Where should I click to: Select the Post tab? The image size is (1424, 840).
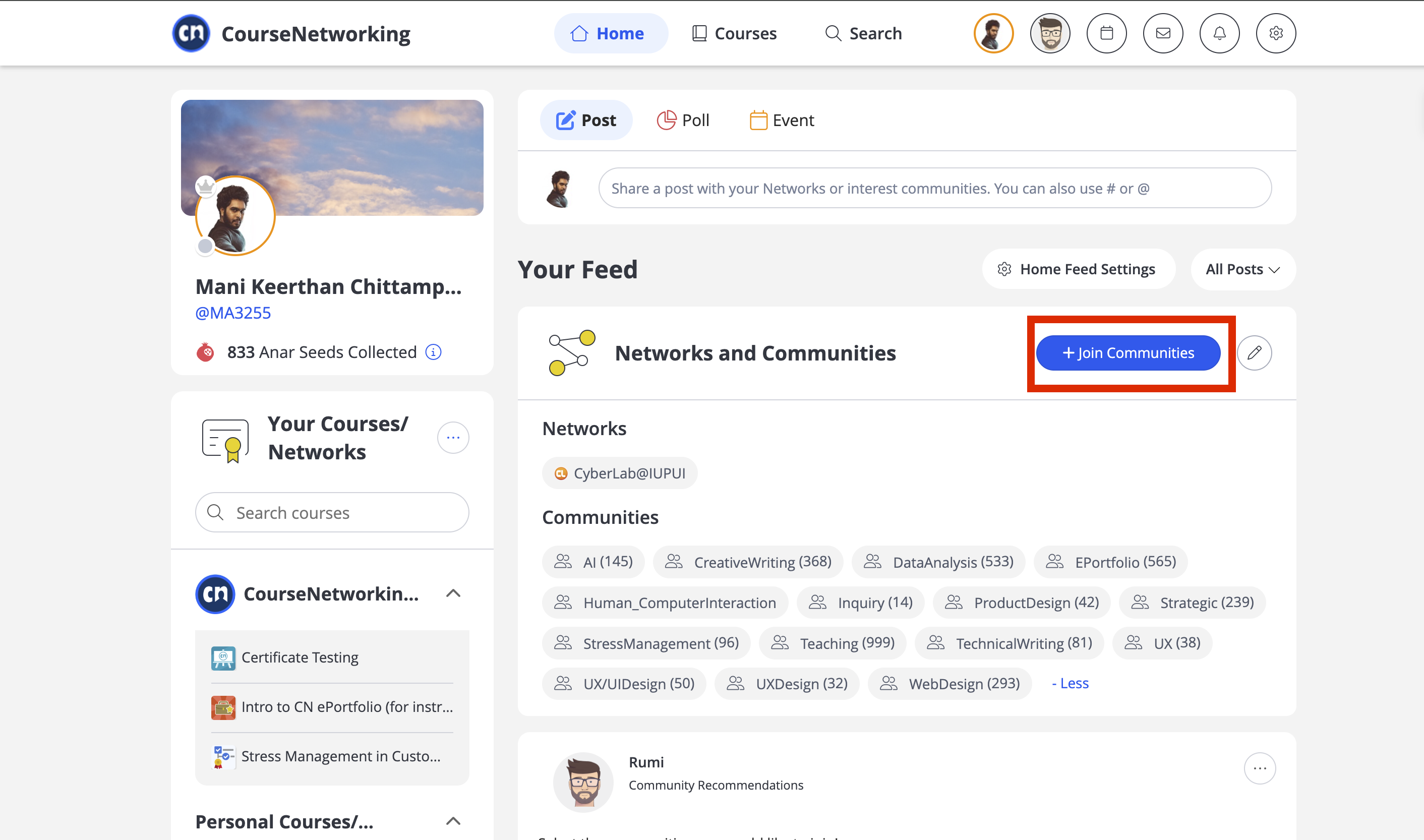coord(586,120)
